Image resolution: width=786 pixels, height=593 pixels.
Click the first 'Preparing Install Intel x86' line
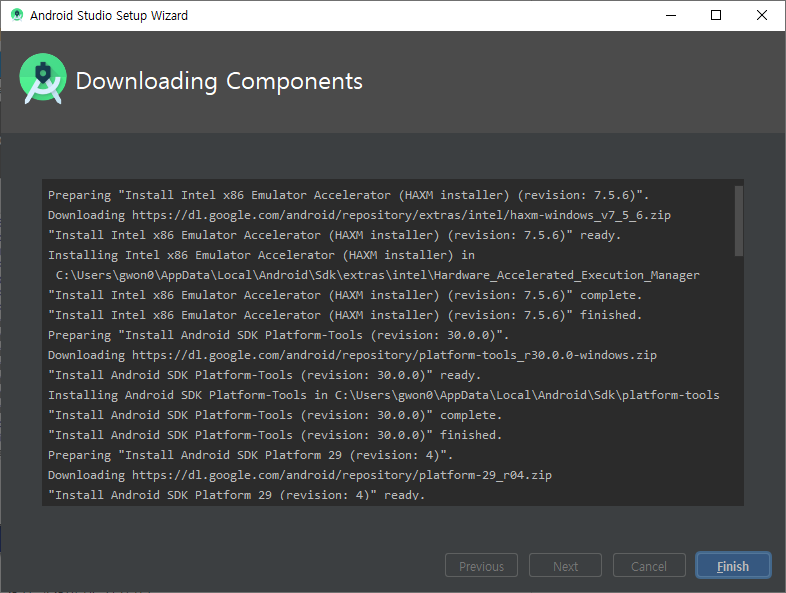[x=348, y=195]
